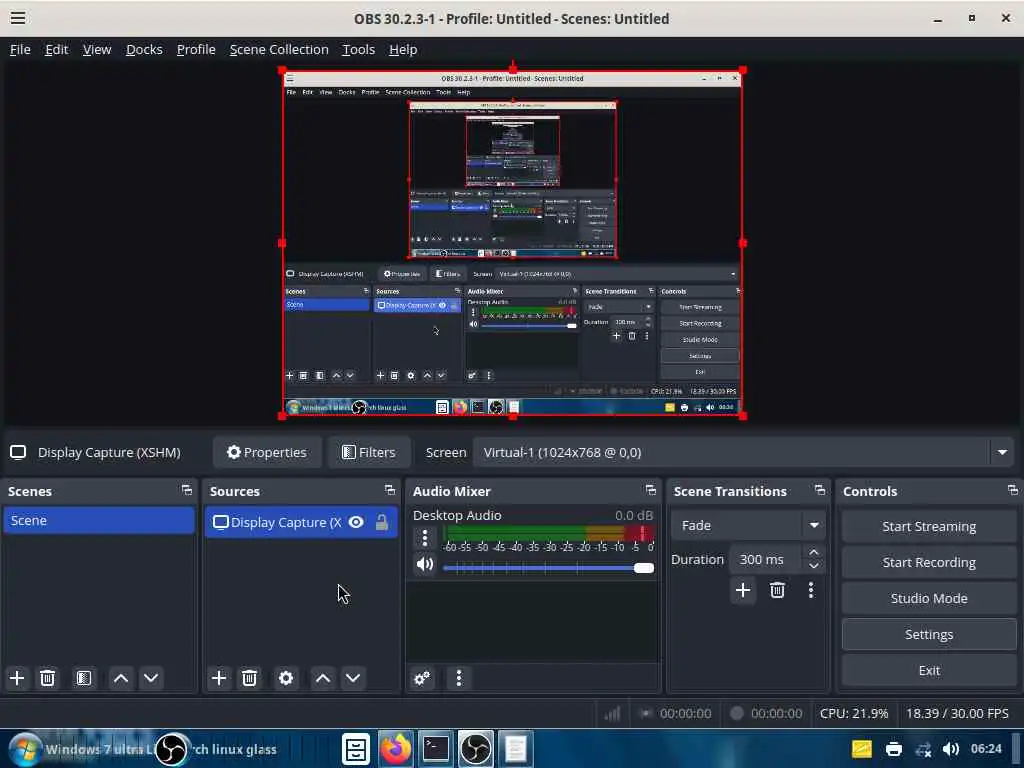Open advanced audio properties gears icon
This screenshot has height=768, width=1024.
point(422,678)
